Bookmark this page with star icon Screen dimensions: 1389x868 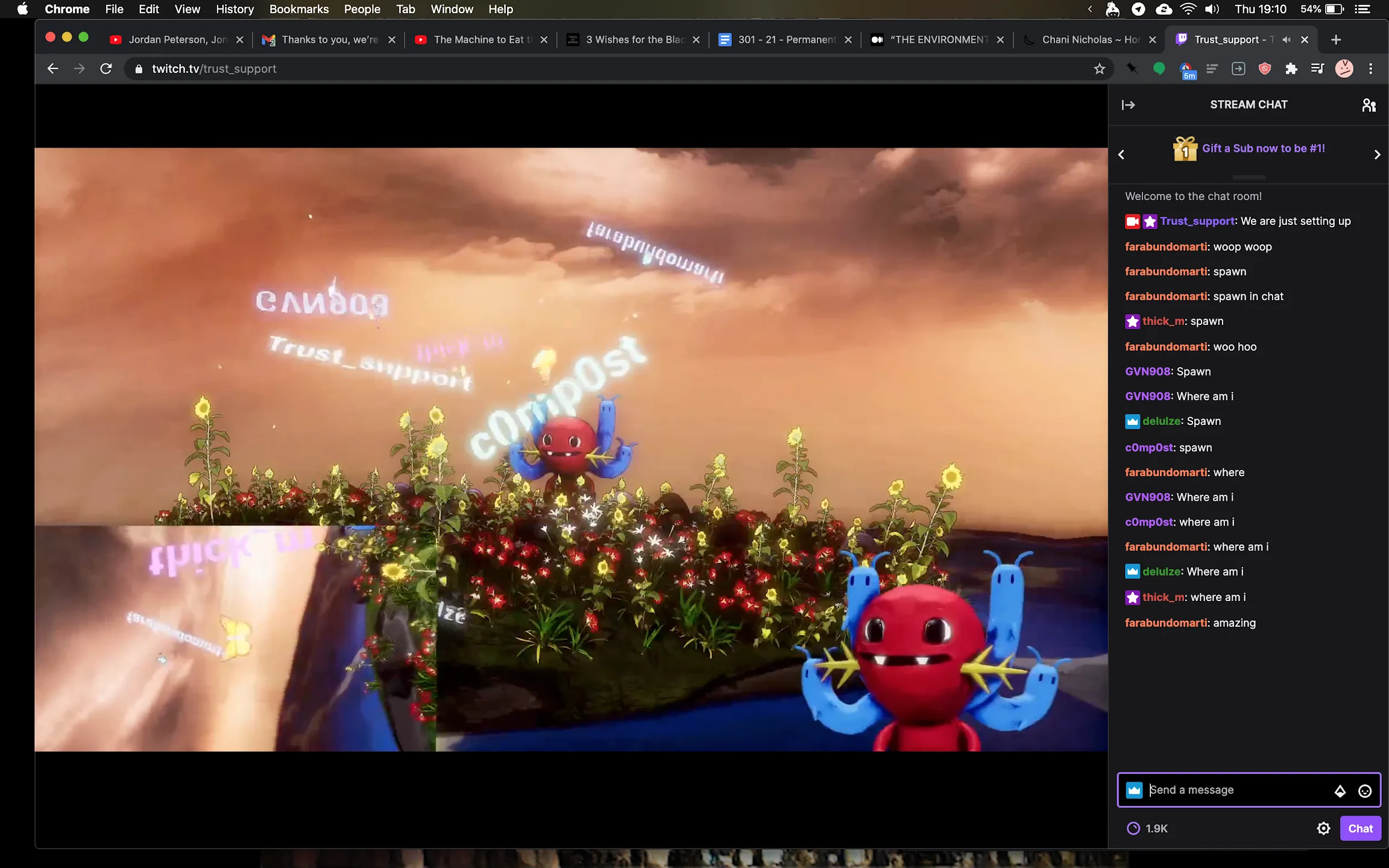pos(1100,69)
